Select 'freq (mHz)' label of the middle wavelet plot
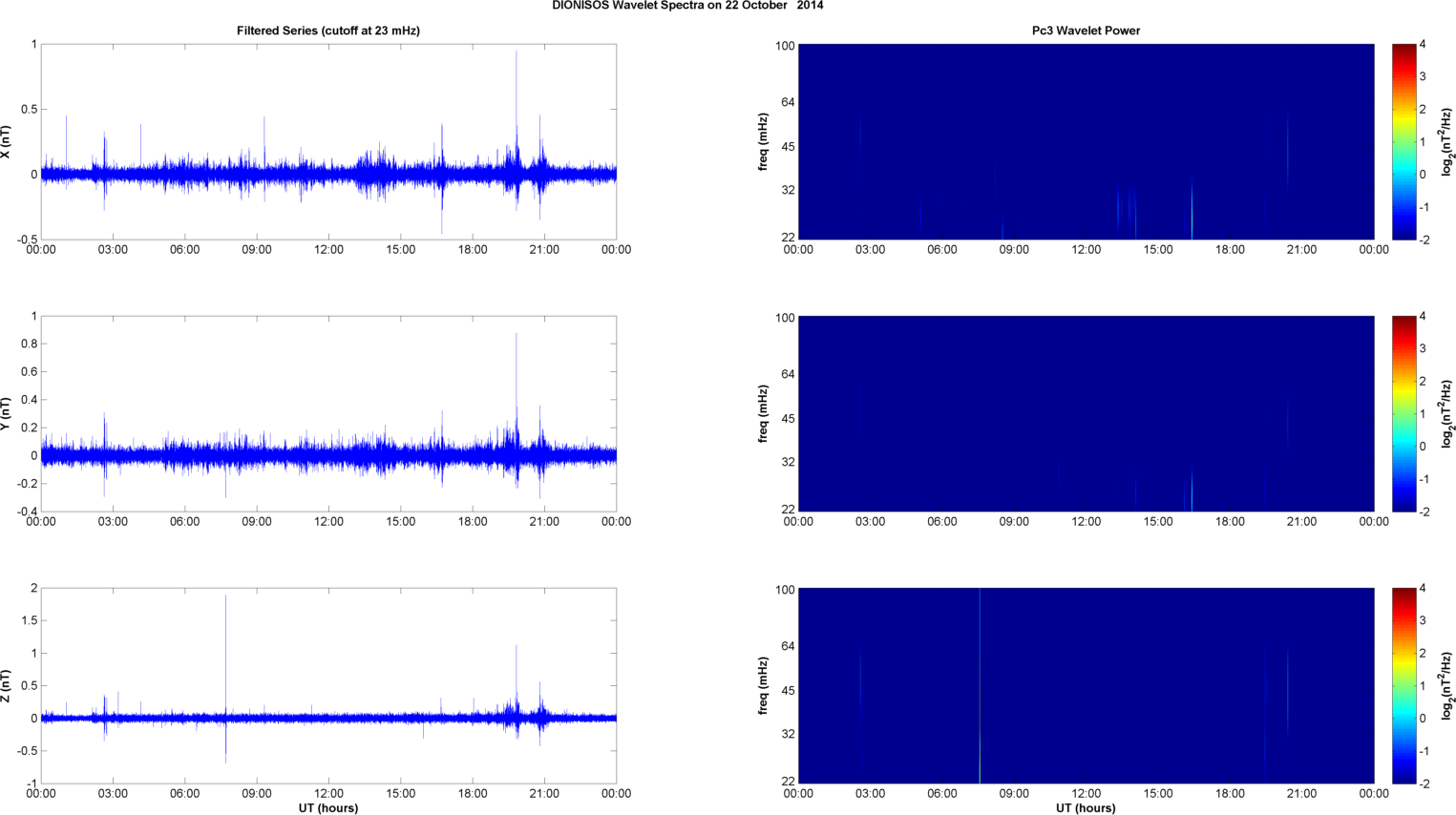The width and height of the screenshot is (1456, 815). pos(764,413)
